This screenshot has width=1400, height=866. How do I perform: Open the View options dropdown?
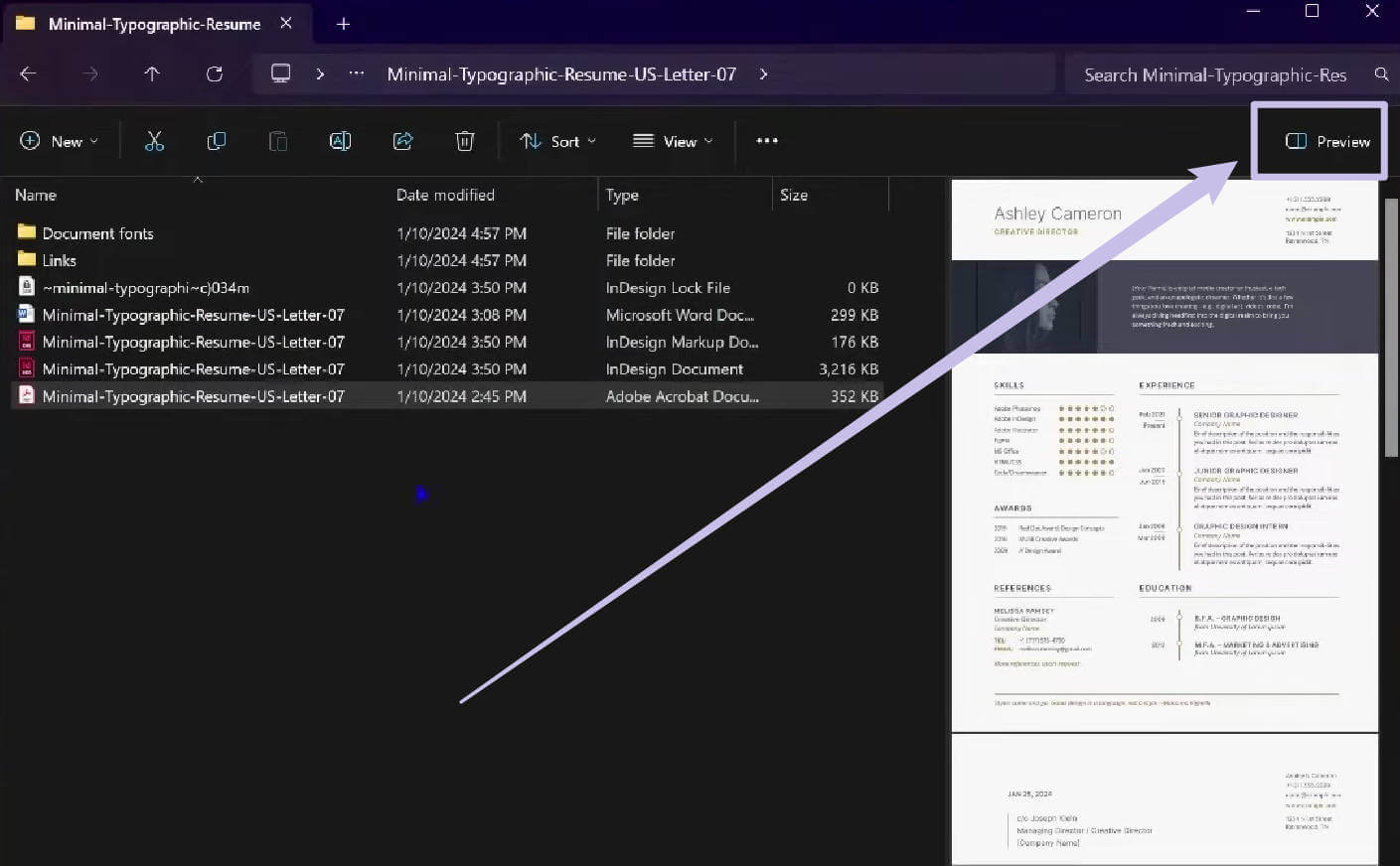point(673,140)
